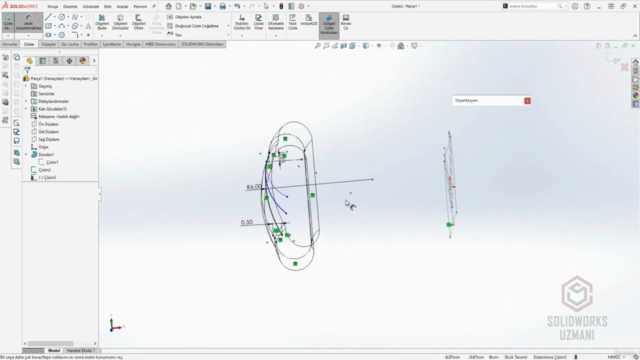640x360 pixels.
Task: Click the Print icon
Action: coord(222,6)
